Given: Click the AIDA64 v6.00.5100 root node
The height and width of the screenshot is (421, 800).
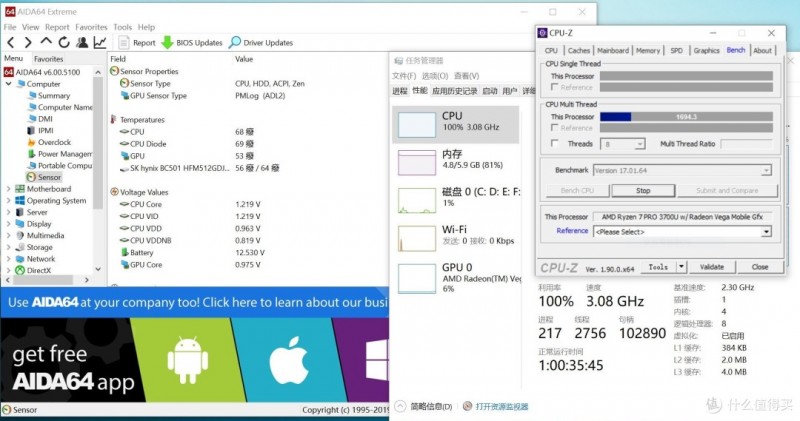Looking at the screenshot, I should (x=42, y=72).
